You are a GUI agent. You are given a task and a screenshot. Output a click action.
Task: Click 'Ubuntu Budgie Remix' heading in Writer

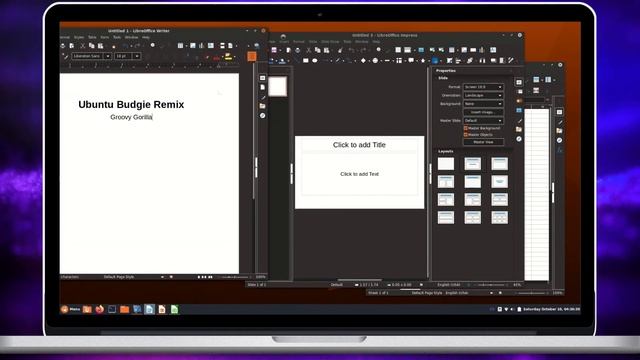pyautogui.click(x=131, y=104)
